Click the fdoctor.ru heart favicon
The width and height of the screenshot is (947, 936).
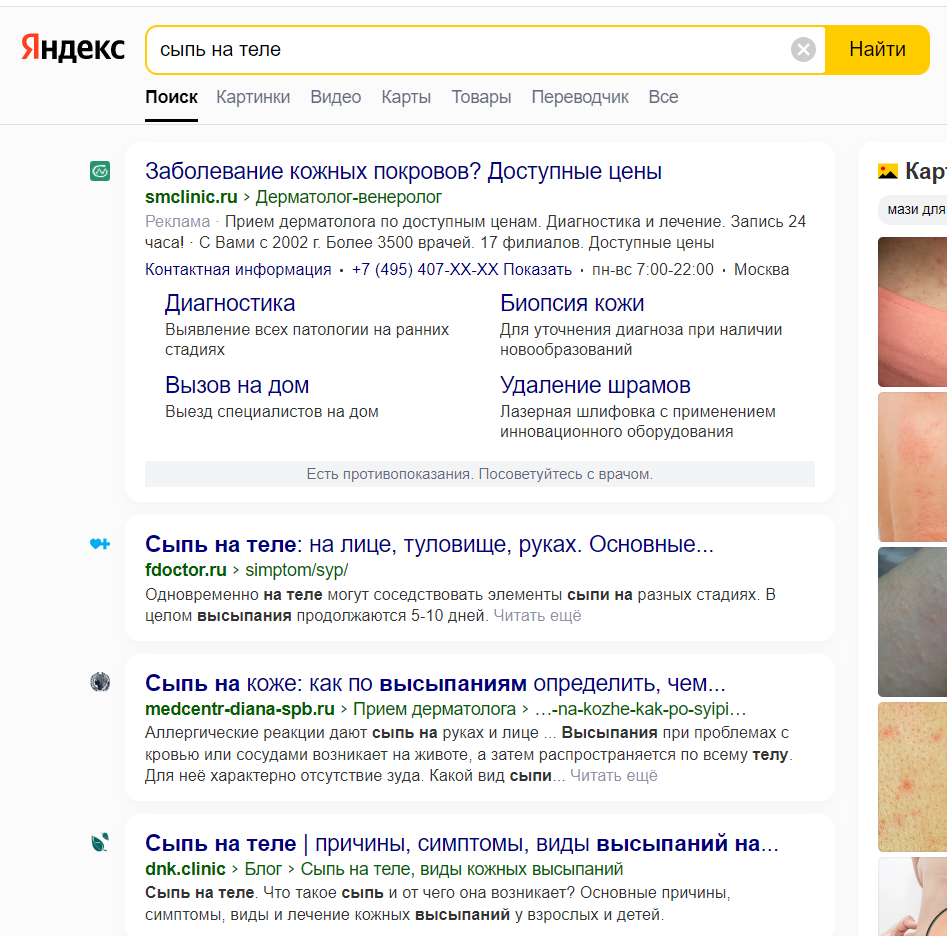click(x=100, y=544)
